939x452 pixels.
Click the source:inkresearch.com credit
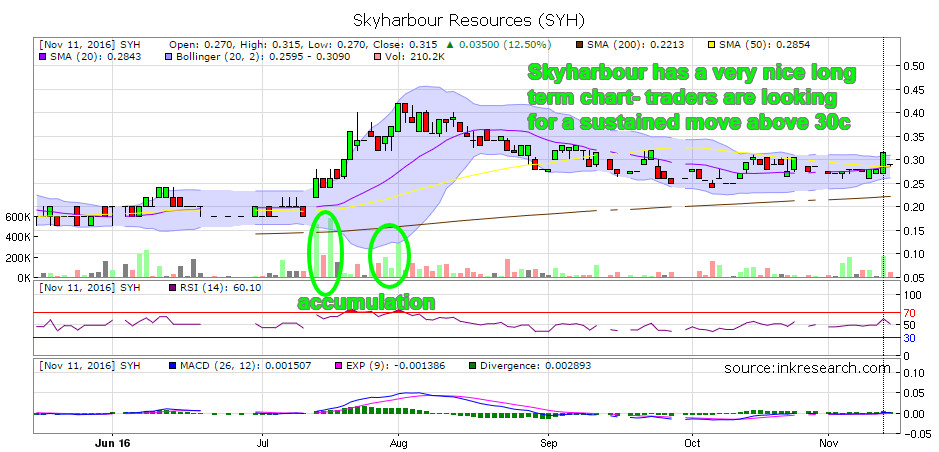coord(807,368)
